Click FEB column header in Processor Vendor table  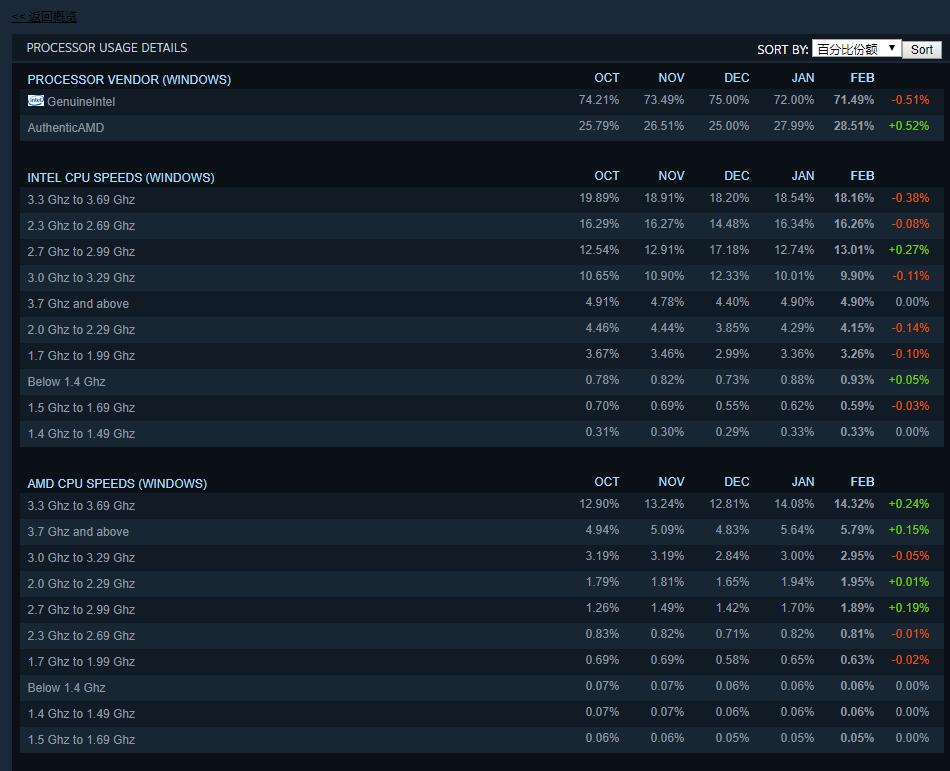tap(861, 78)
